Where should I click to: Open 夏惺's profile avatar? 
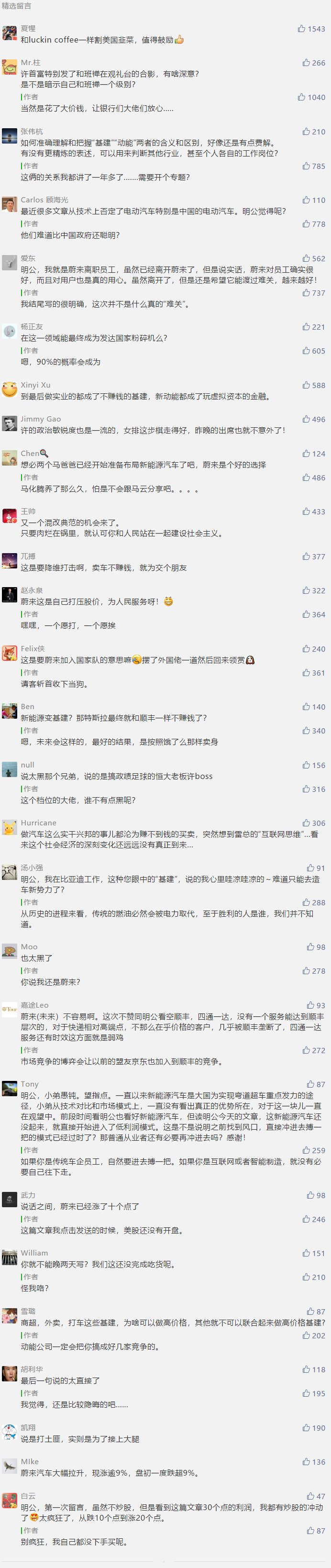[x=9, y=33]
